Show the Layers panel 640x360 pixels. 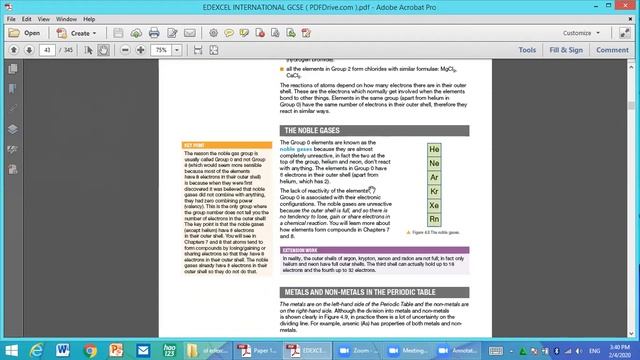tap(13, 129)
